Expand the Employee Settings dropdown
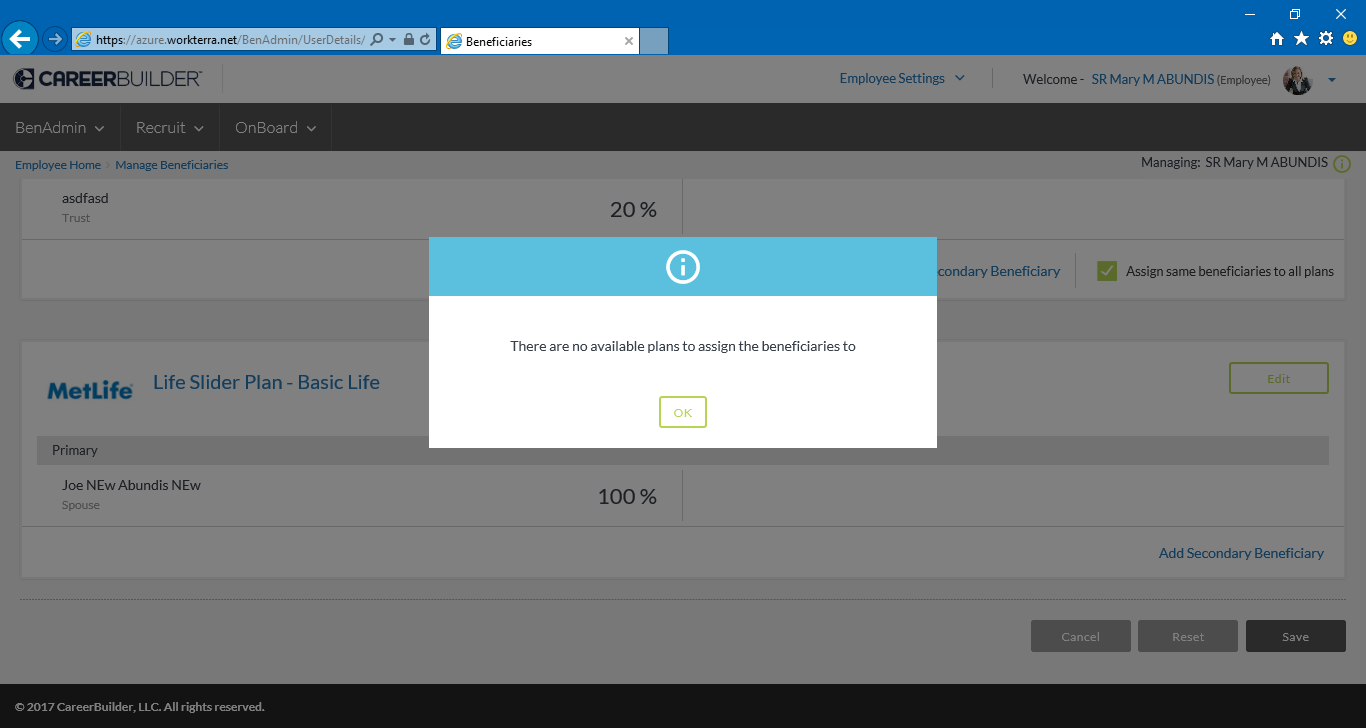Screen dimensions: 1366x728 coord(902,79)
